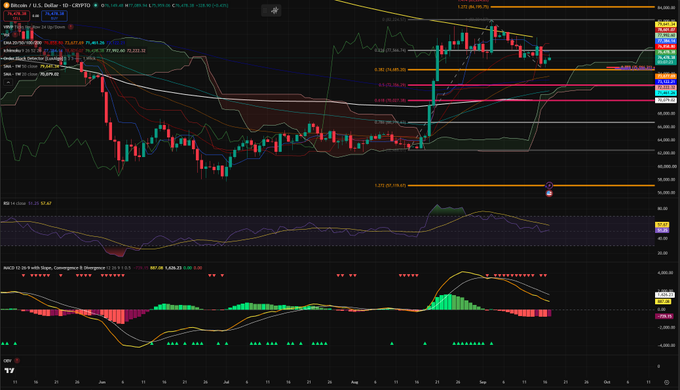Click MACD 1,626.23 white value label
Viewport: 680px width, 390px height.
click(664, 295)
